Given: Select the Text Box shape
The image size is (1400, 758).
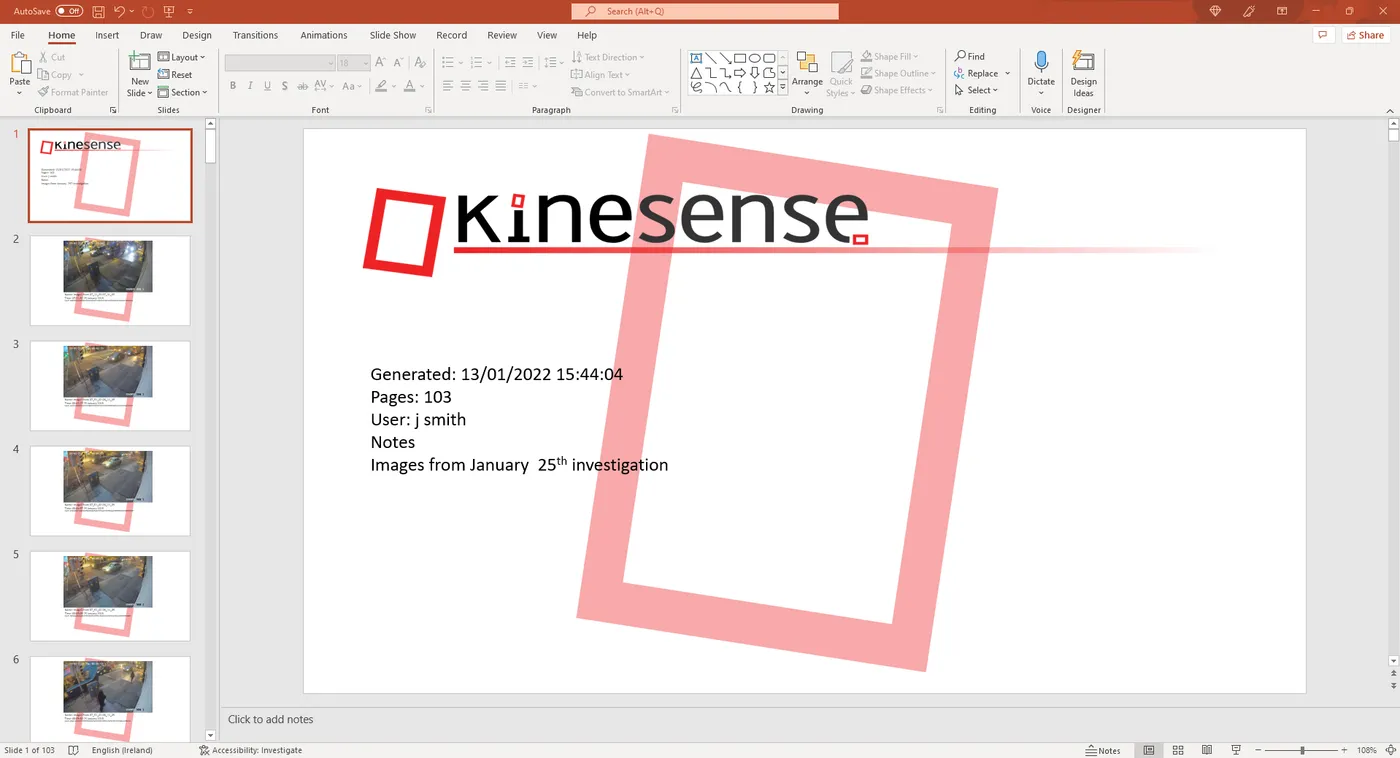Looking at the screenshot, I should [696, 58].
